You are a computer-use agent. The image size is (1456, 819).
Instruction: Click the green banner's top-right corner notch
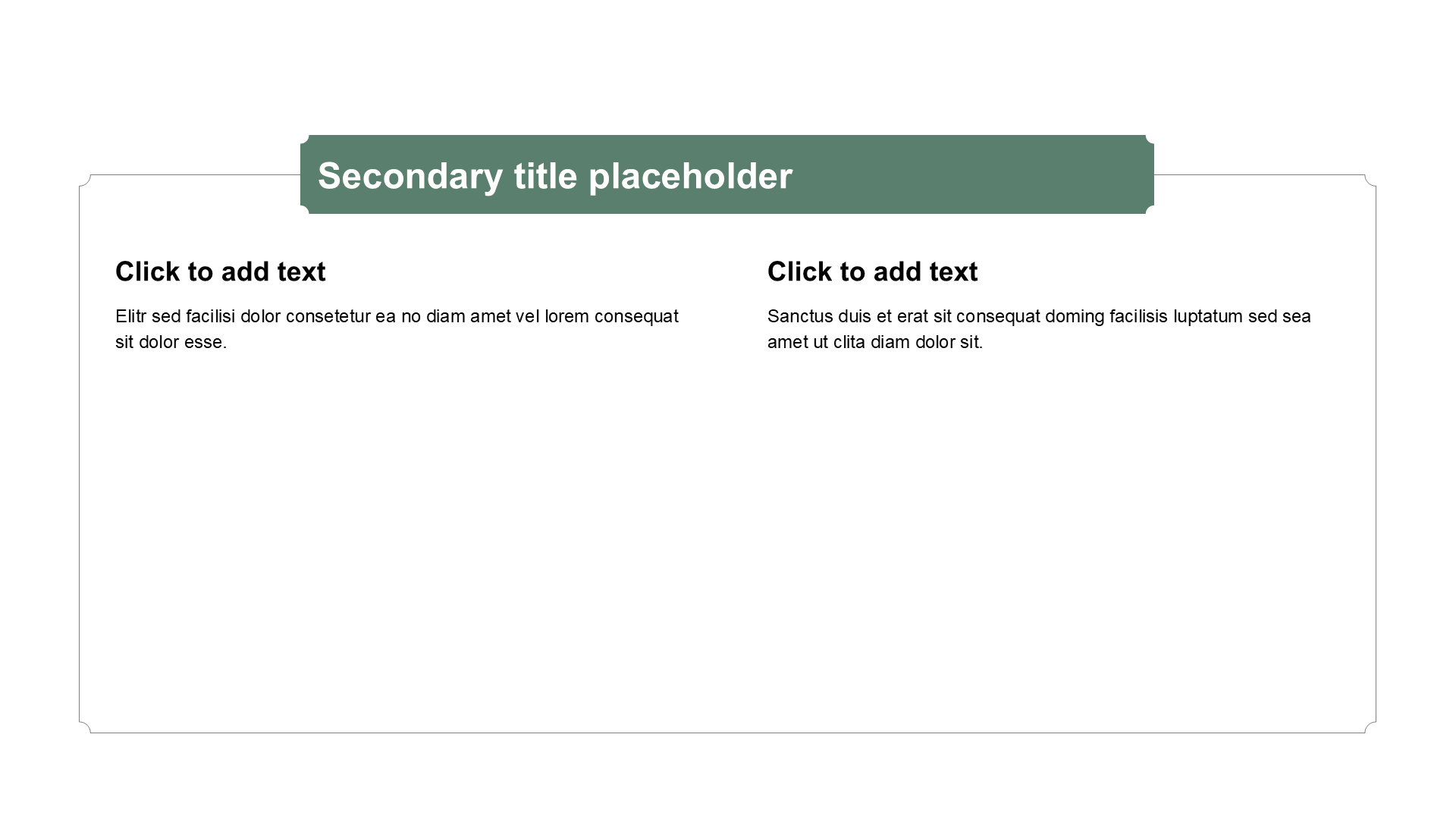[1150, 140]
